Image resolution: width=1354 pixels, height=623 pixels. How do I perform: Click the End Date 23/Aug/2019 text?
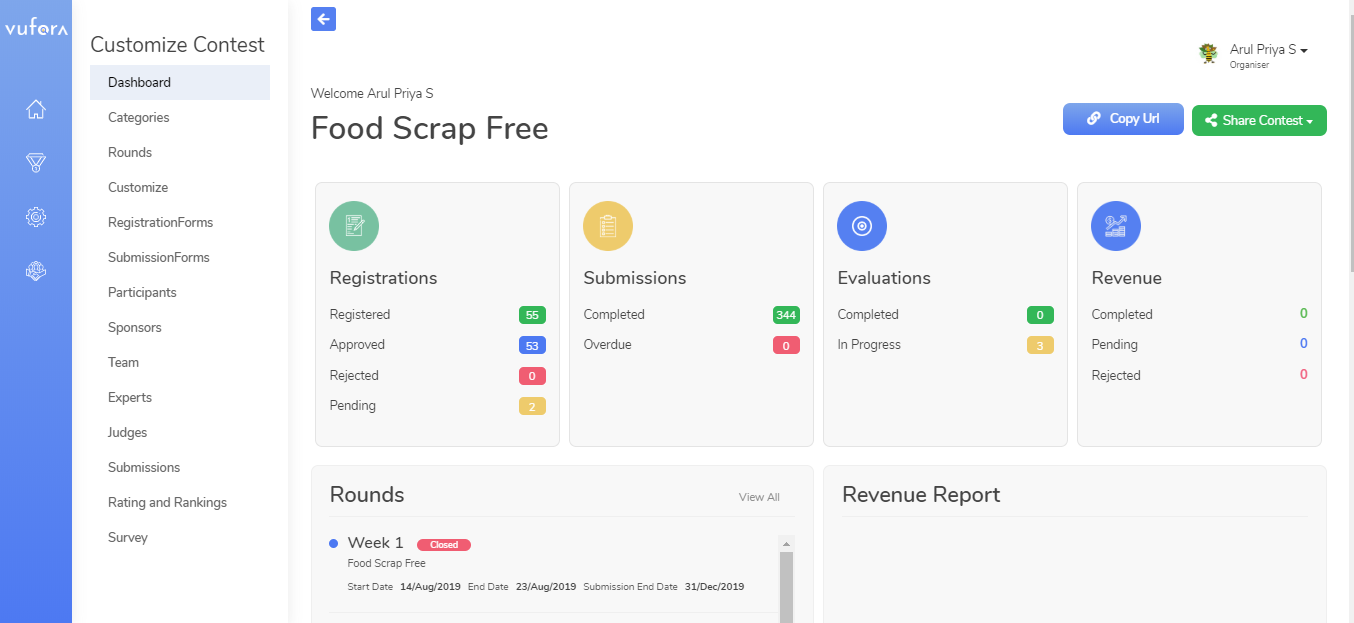click(x=546, y=587)
